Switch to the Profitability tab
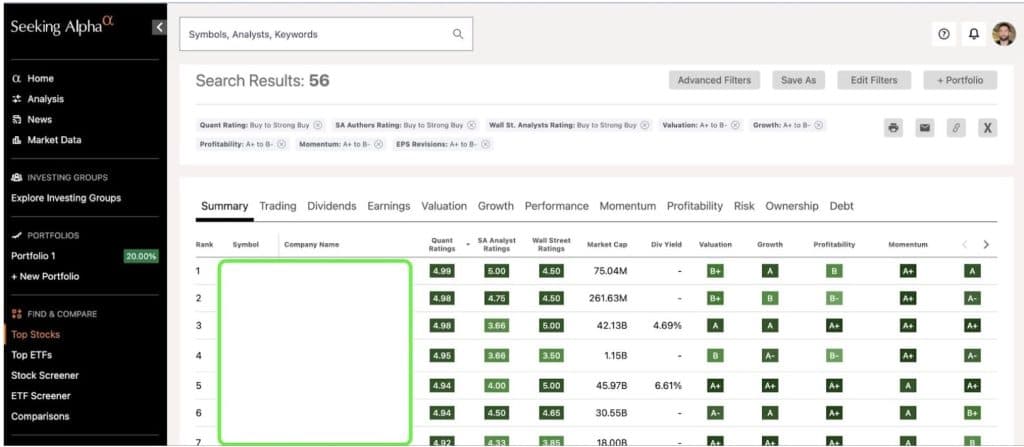Image resolution: width=1024 pixels, height=447 pixels. click(695, 206)
